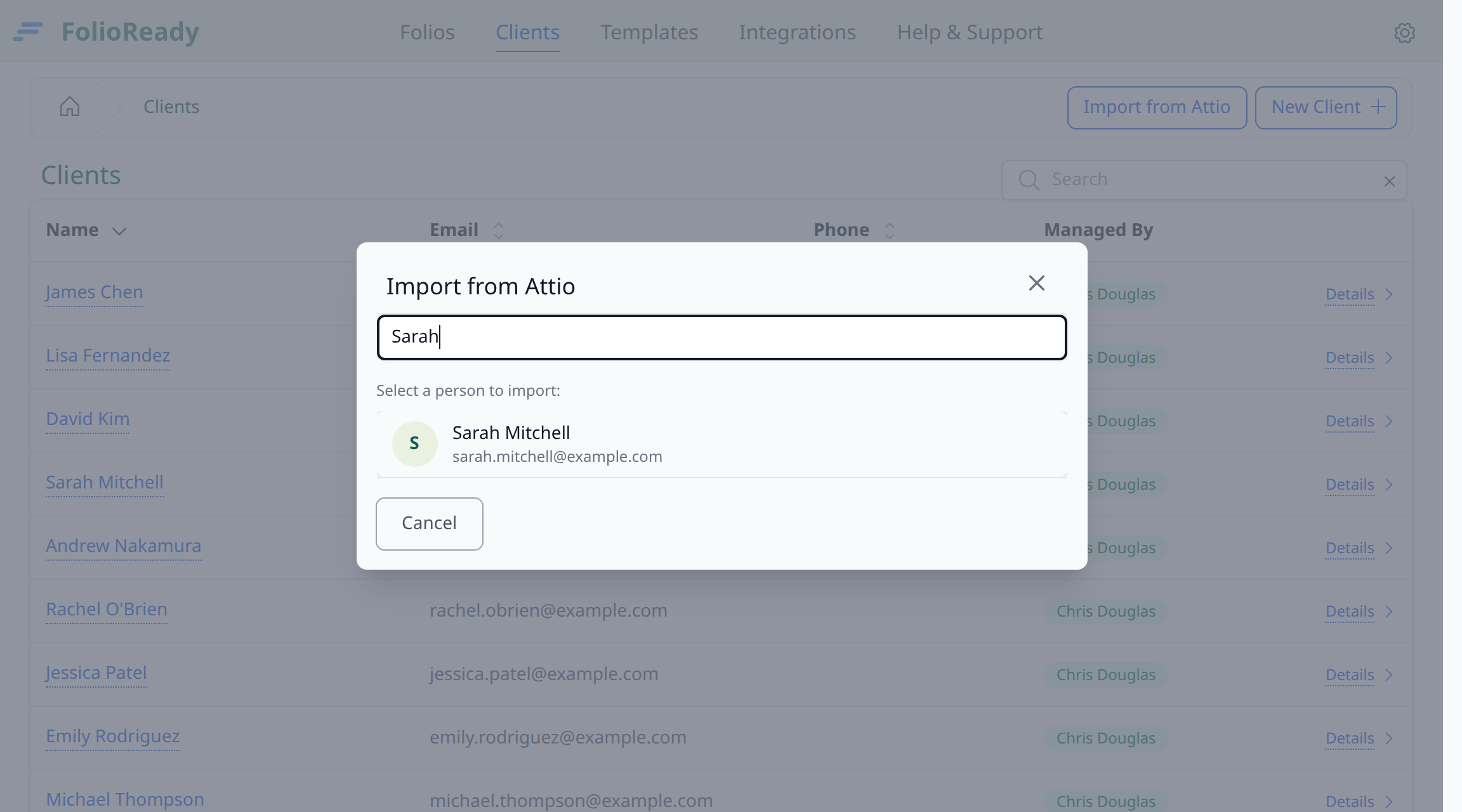Click emily.rodriguez@example.com email cell
This screenshot has width=1462, height=812.
[x=558, y=738]
